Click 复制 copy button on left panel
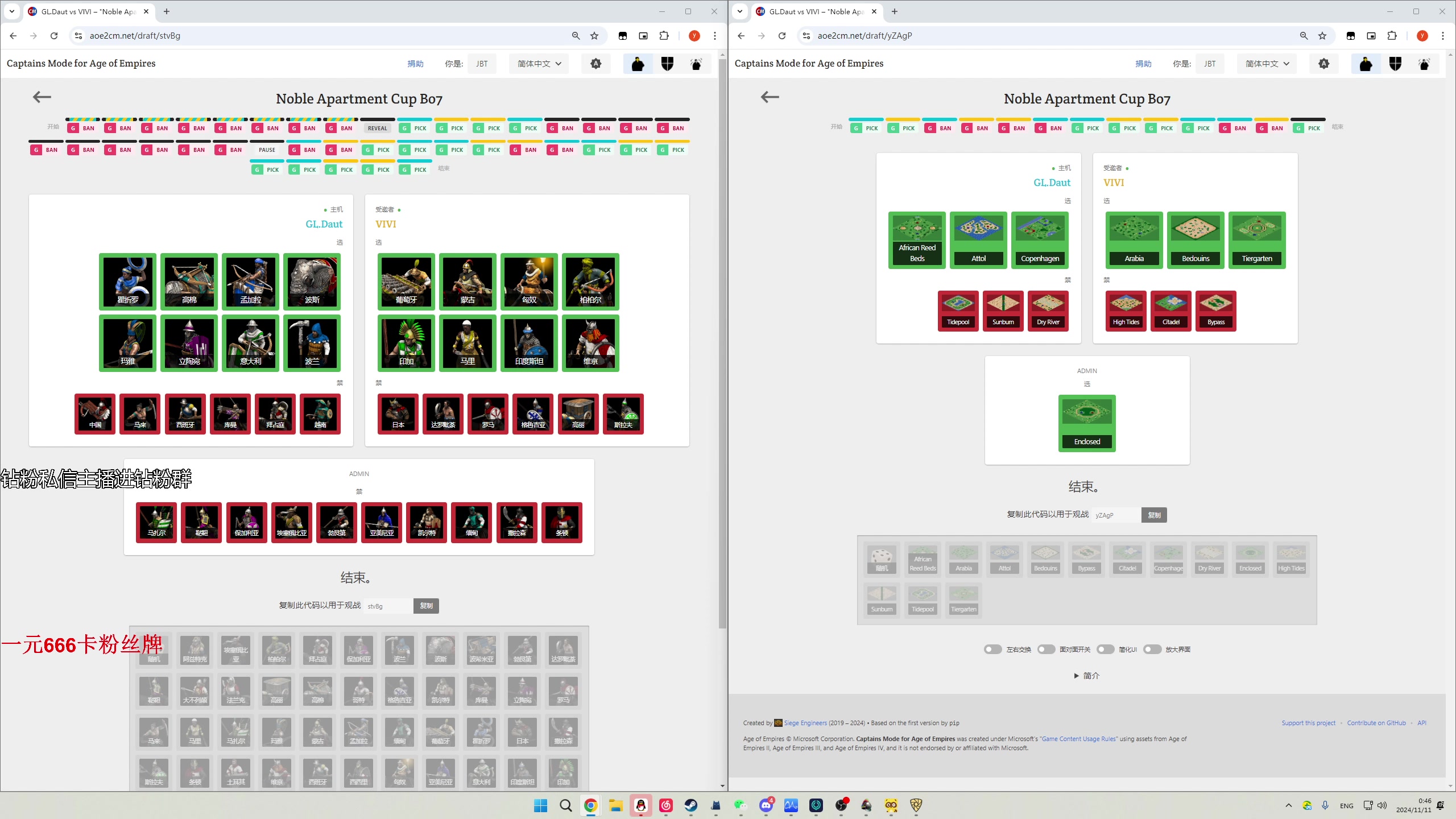1456x819 pixels. point(425,605)
